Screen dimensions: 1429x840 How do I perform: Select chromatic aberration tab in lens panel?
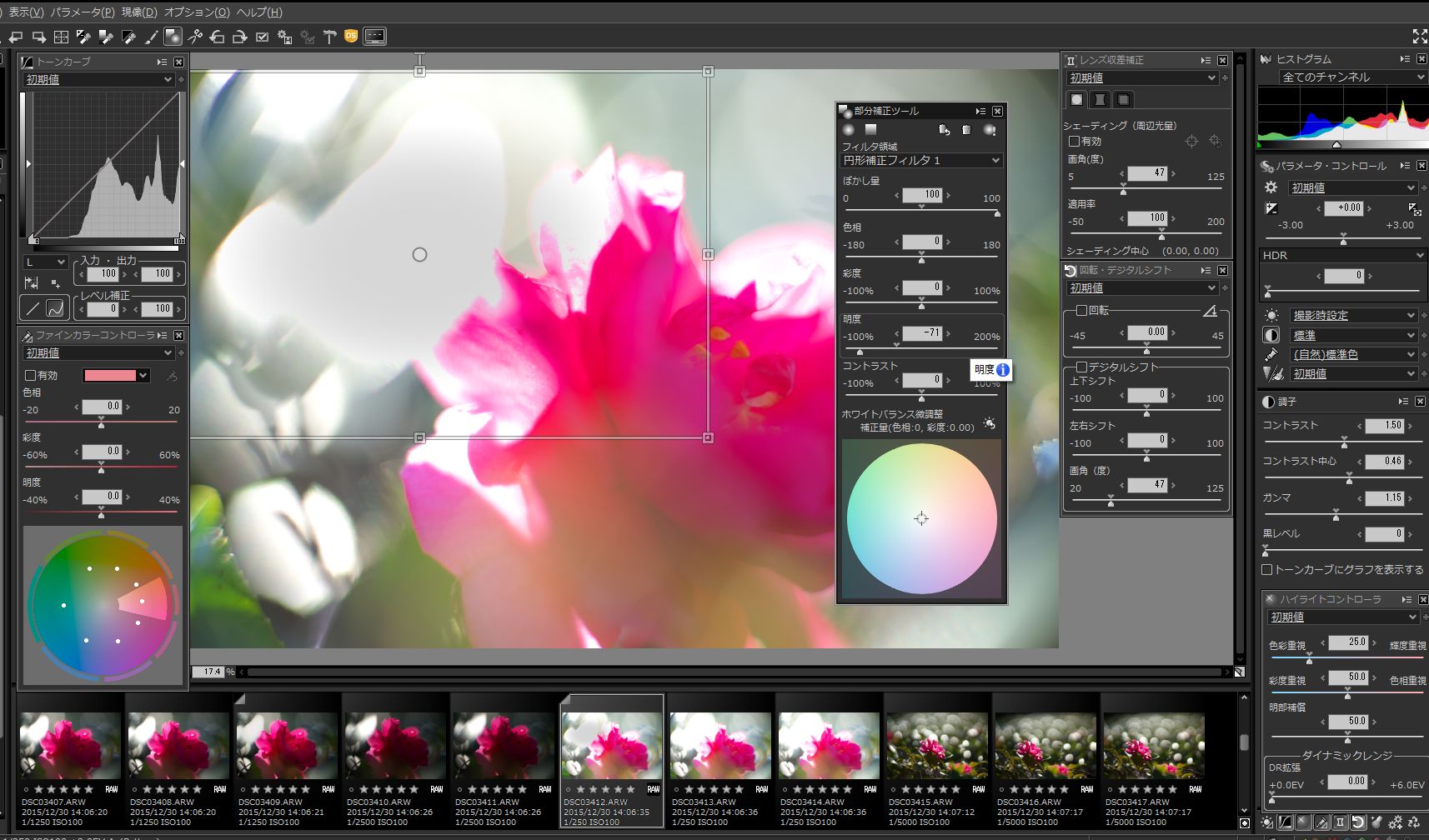(x=1123, y=99)
